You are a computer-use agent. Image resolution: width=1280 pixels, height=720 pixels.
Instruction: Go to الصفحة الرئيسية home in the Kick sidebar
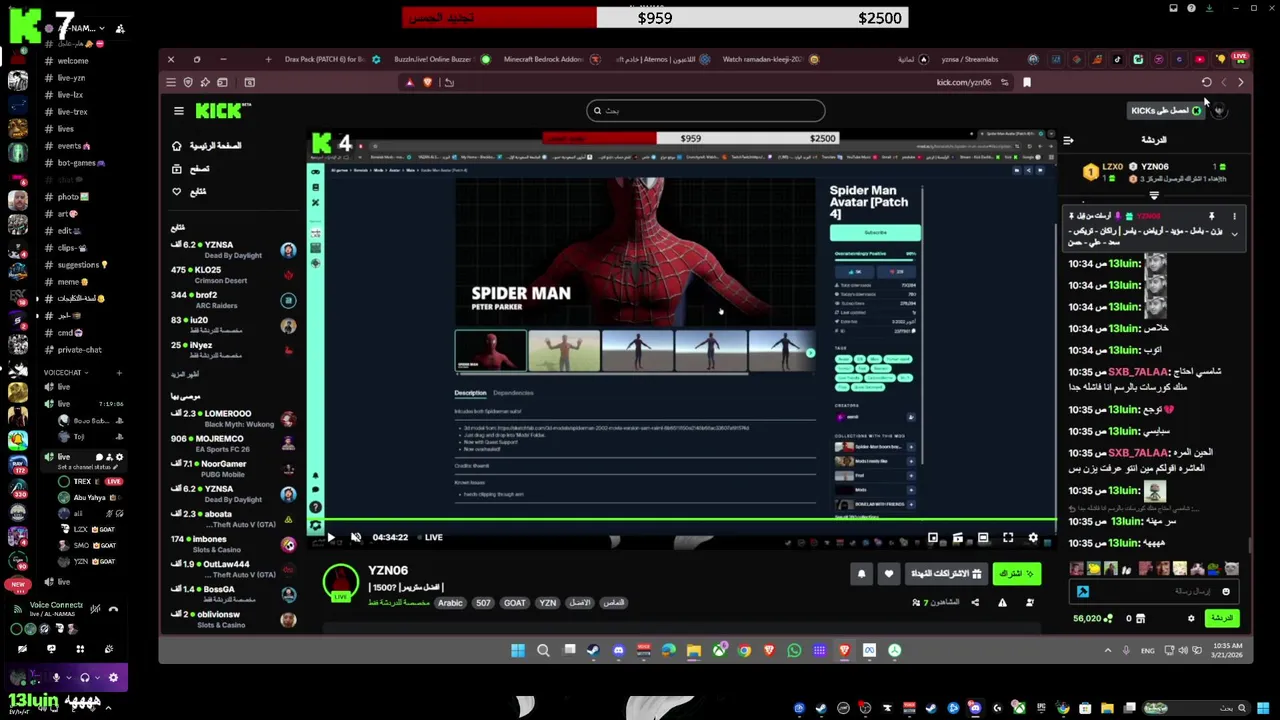207,146
